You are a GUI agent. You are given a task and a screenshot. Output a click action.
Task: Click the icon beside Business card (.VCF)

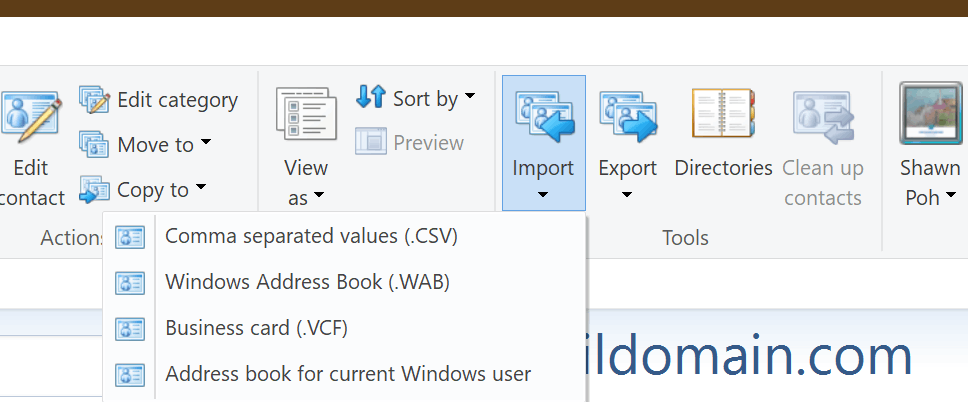[130, 329]
